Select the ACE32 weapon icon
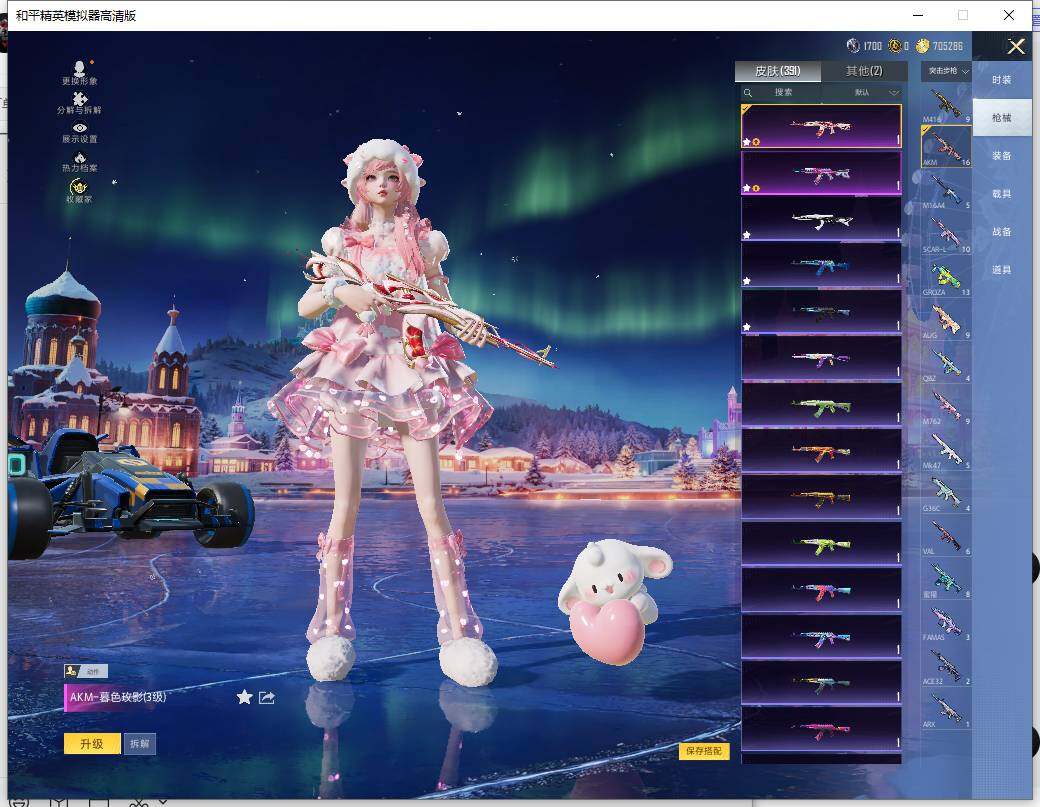Image resolution: width=1040 pixels, height=807 pixels. coord(946,664)
